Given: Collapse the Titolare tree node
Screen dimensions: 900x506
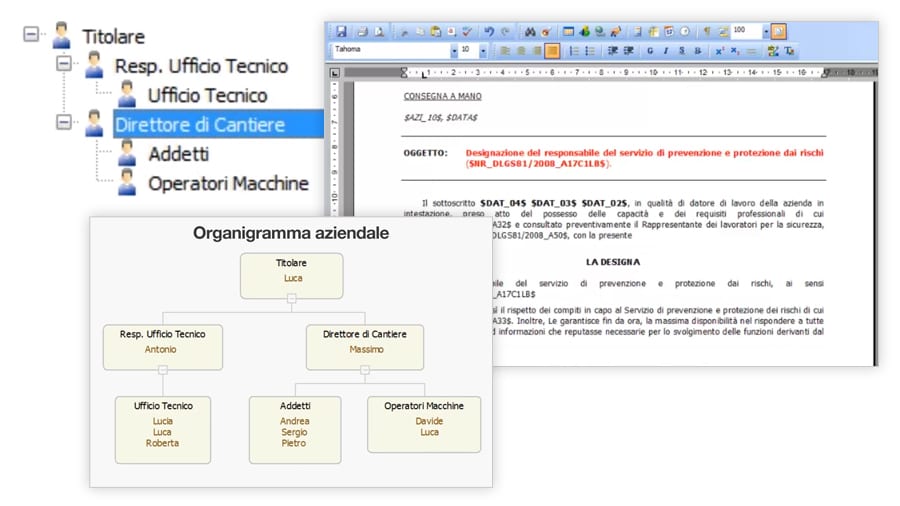Looking at the screenshot, I should coord(31,36).
